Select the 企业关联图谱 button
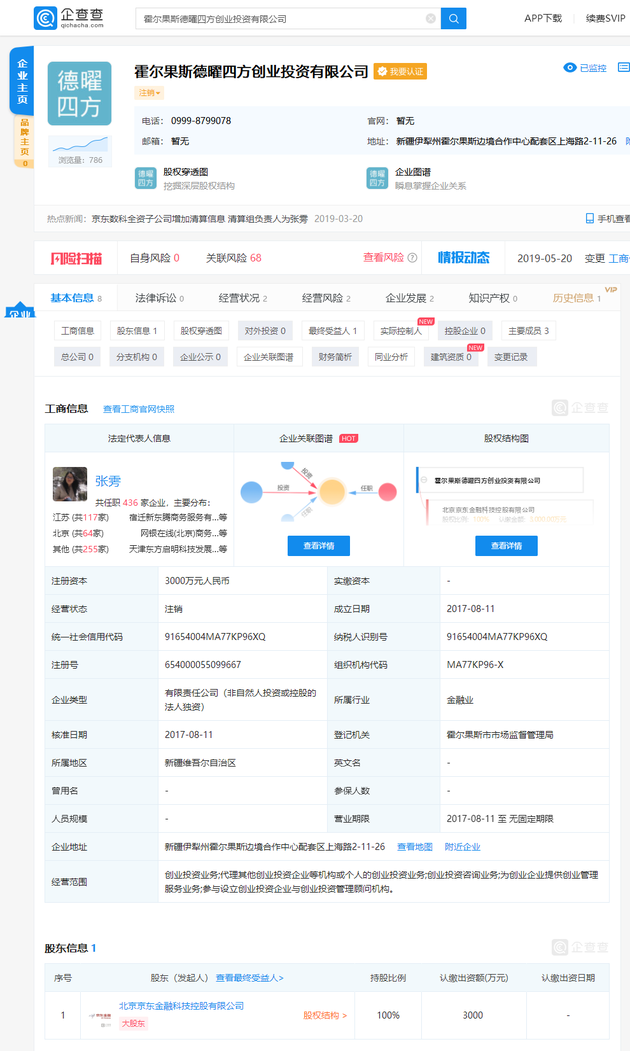This screenshot has height=1051, width=630. tap(269, 357)
